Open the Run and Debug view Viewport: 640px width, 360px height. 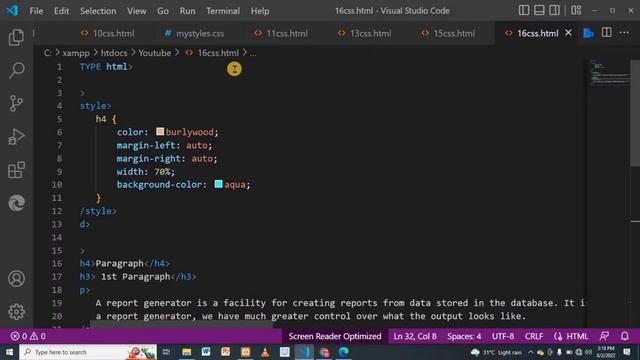click(x=16, y=137)
